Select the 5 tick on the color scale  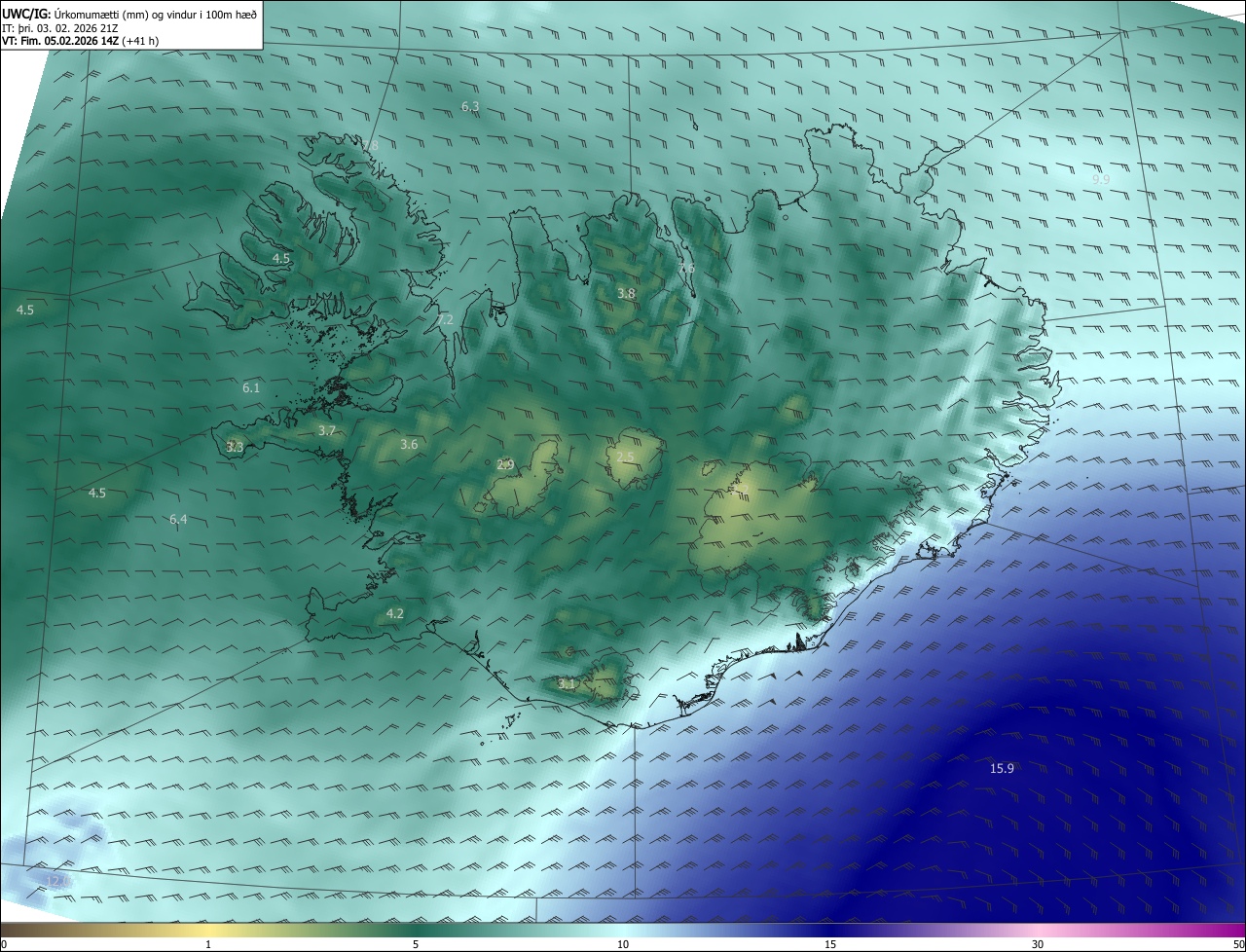pos(416,944)
